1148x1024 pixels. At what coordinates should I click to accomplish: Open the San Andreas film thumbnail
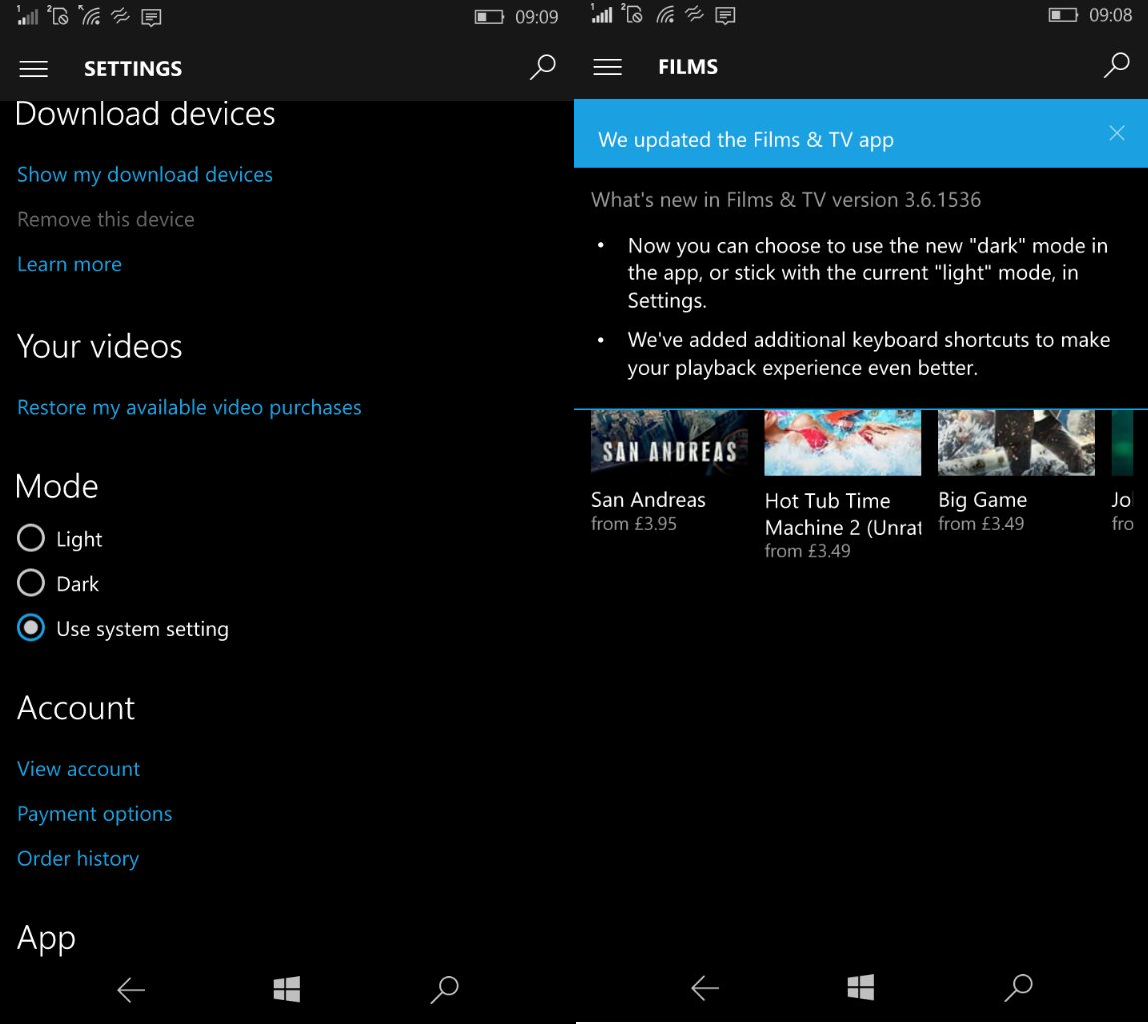pos(669,443)
